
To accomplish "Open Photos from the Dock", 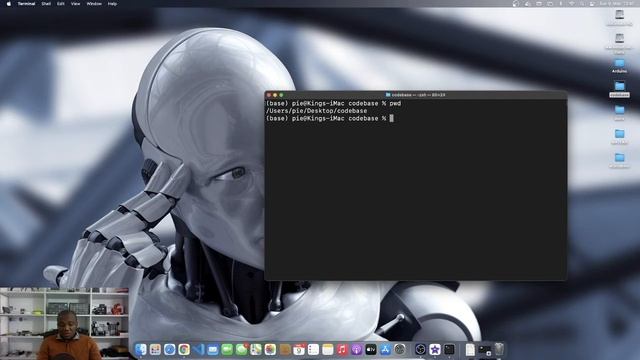I will (270, 349).
